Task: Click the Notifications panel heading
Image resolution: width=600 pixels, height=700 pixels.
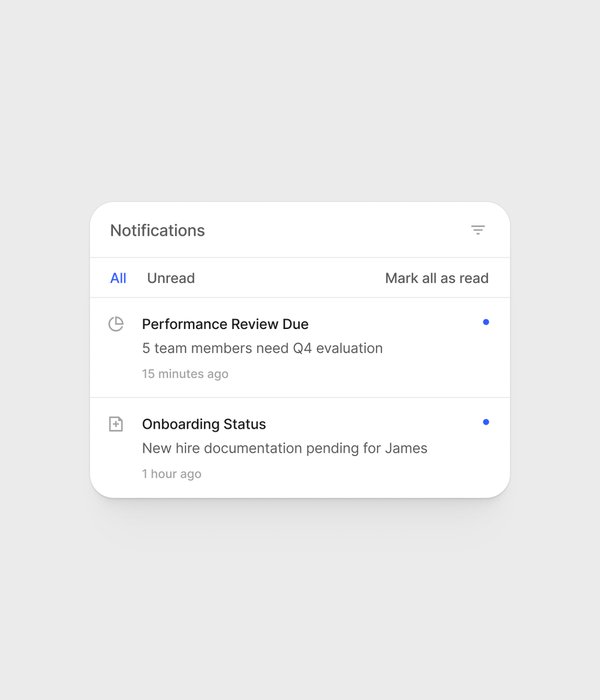Action: coord(157,230)
